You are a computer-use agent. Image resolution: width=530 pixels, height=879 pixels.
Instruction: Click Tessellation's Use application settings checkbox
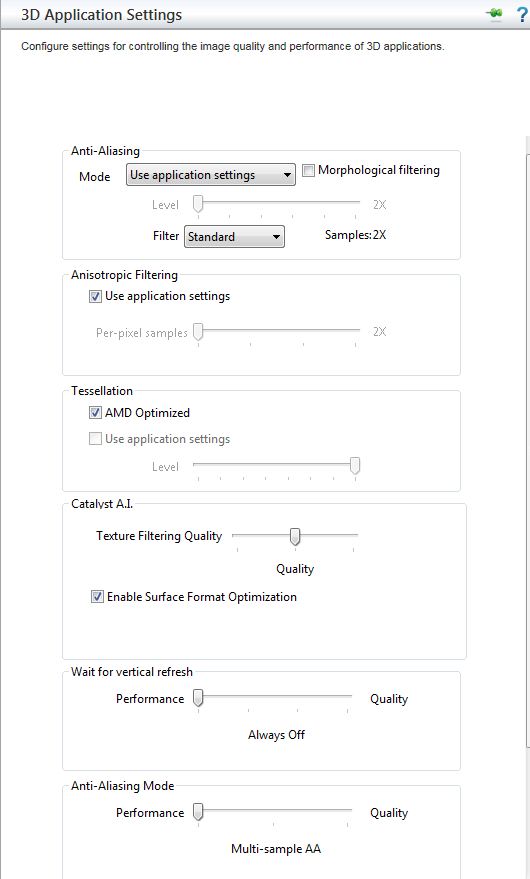(95, 439)
